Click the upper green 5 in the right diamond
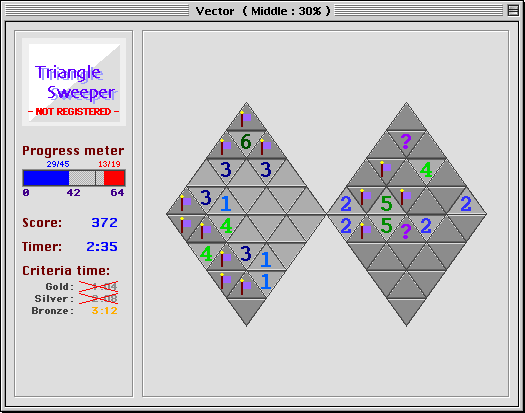The image size is (525, 413). pos(386,204)
